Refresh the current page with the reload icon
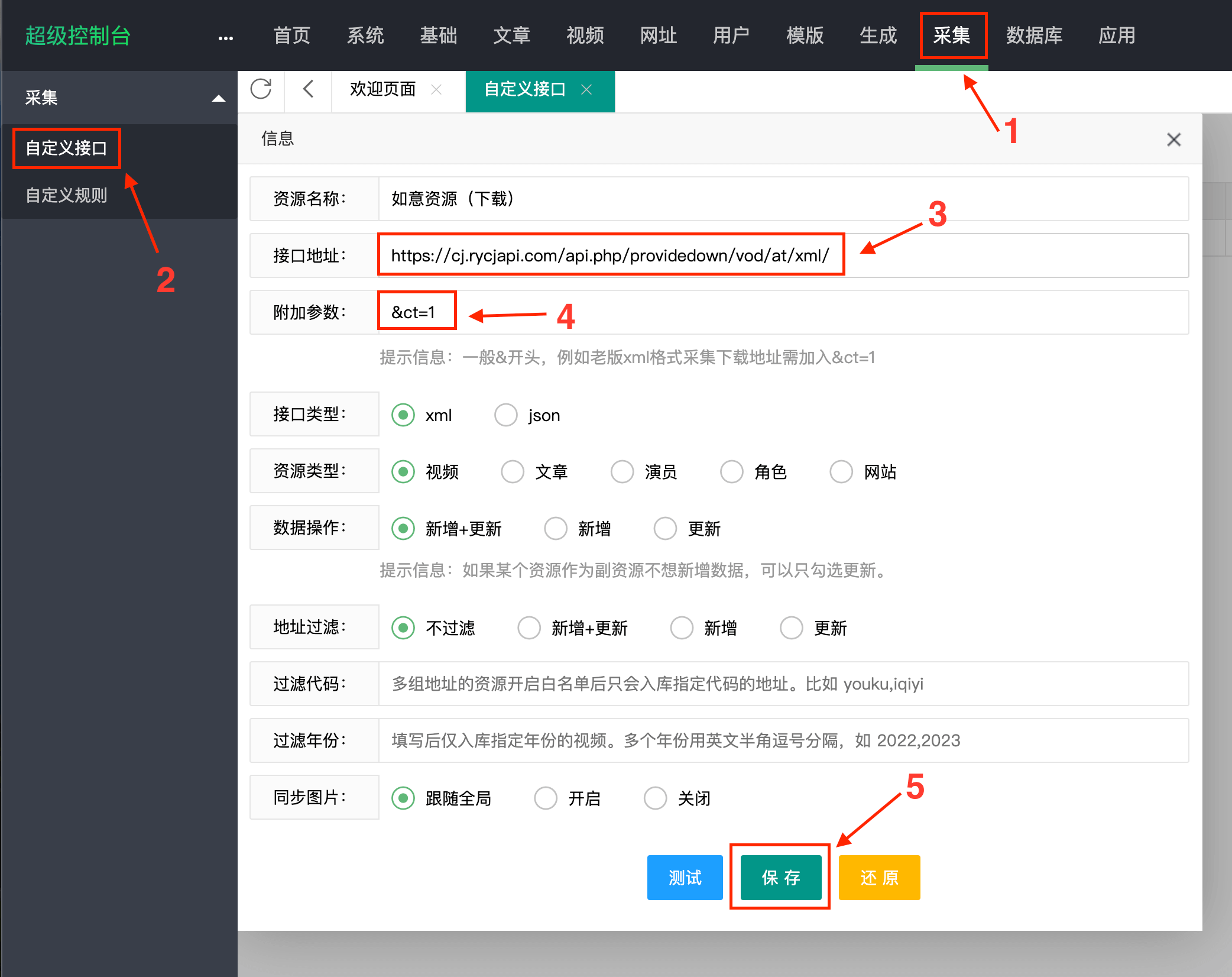The height and width of the screenshot is (977, 1232). tap(262, 89)
